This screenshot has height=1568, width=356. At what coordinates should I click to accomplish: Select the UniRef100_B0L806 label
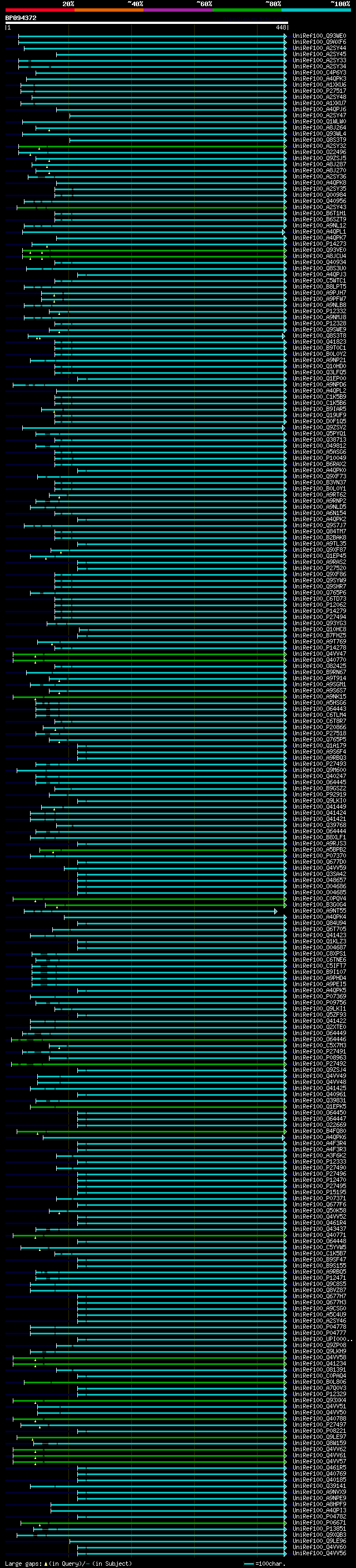(x=319, y=1382)
